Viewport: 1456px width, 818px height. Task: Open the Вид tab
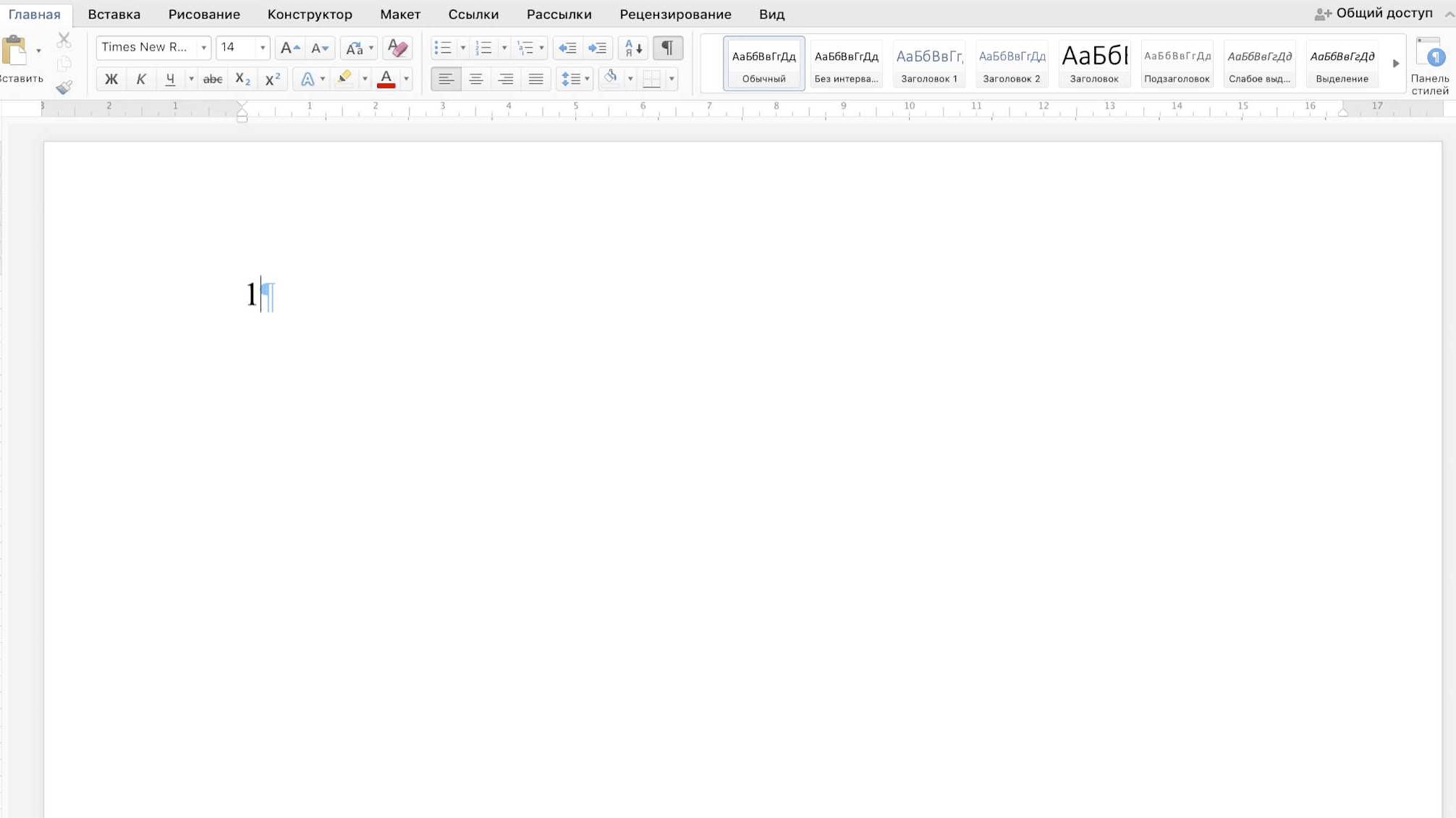(x=771, y=14)
